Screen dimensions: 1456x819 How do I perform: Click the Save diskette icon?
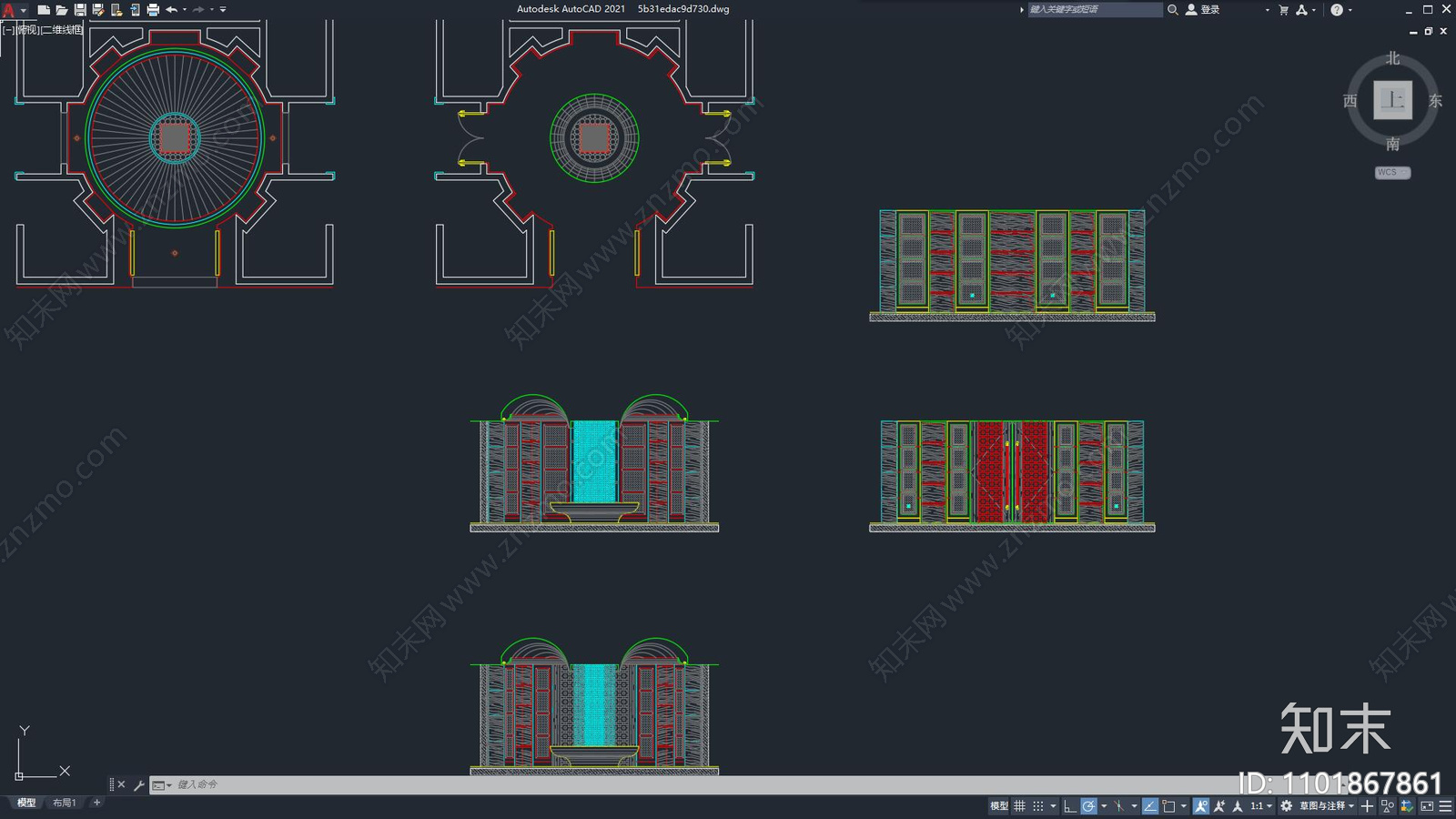pos(80,10)
